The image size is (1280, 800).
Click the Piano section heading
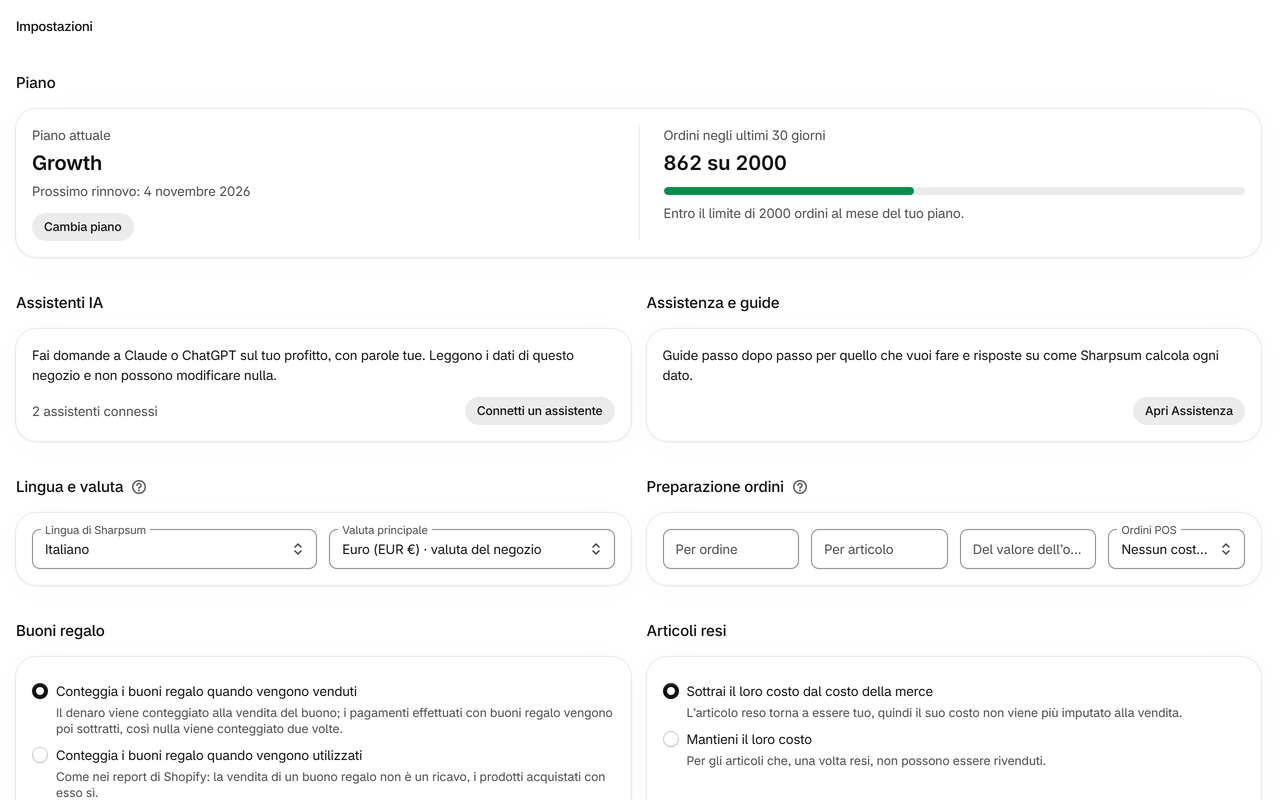[x=36, y=83]
